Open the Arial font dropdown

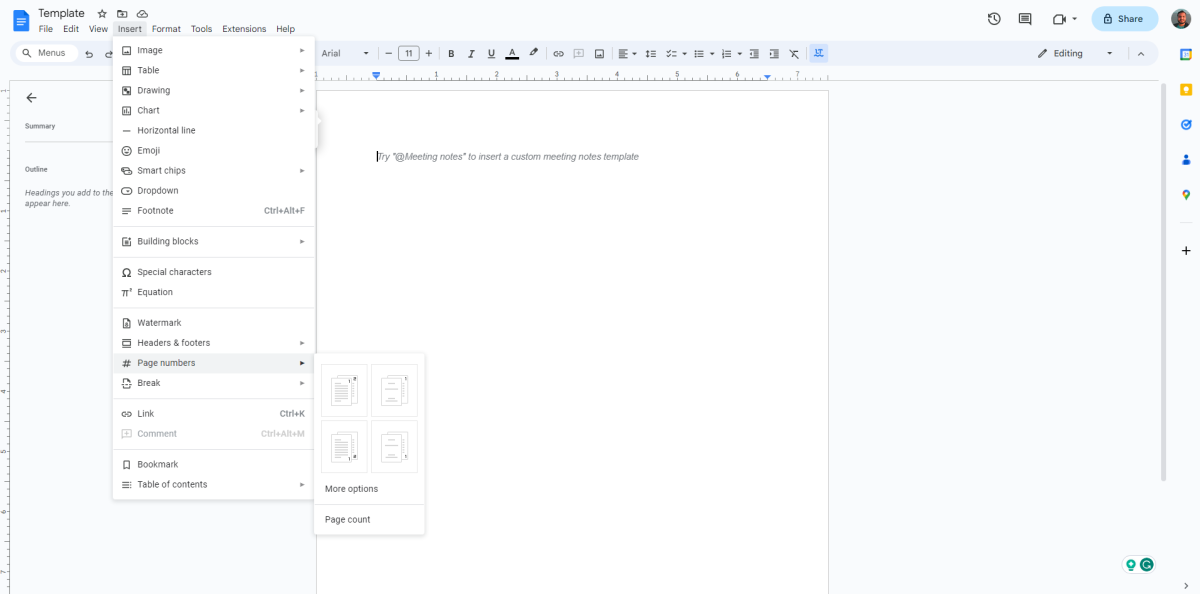coord(345,53)
